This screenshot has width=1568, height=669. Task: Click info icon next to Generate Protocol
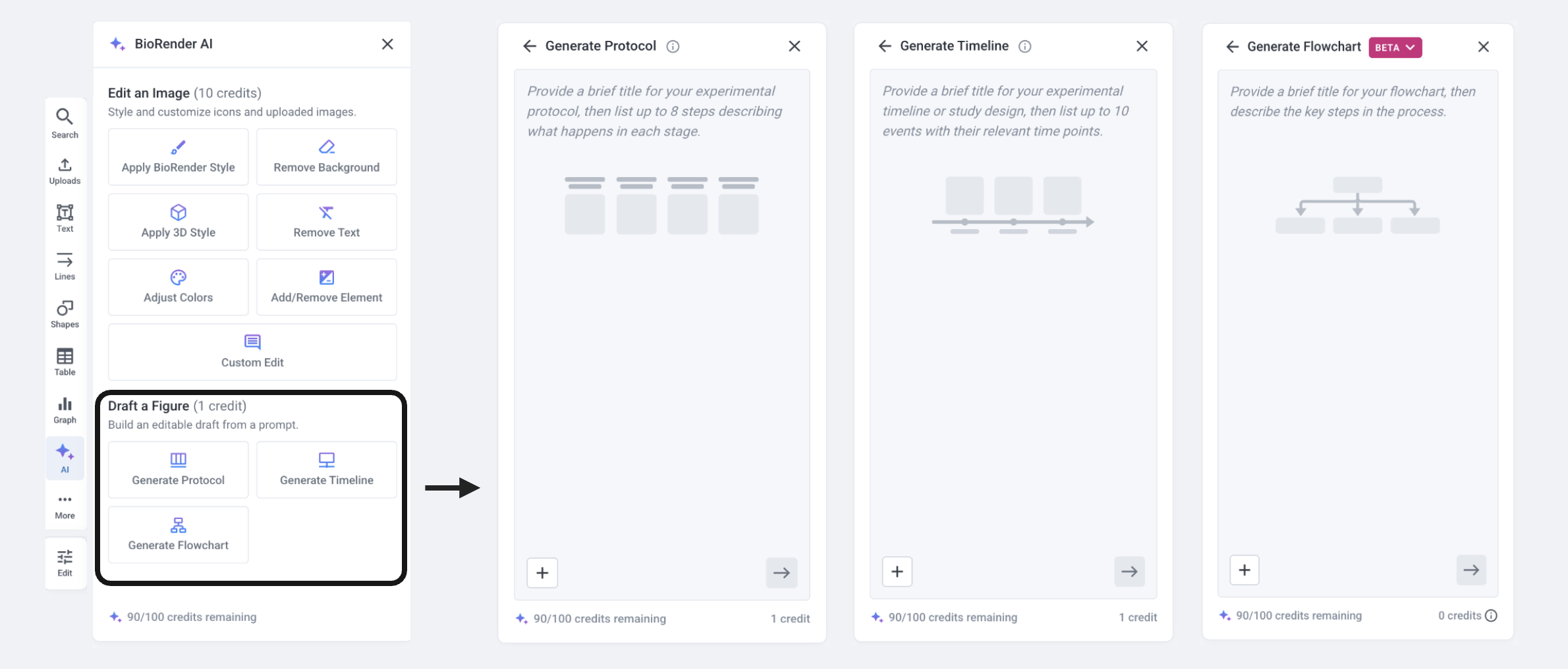click(673, 46)
